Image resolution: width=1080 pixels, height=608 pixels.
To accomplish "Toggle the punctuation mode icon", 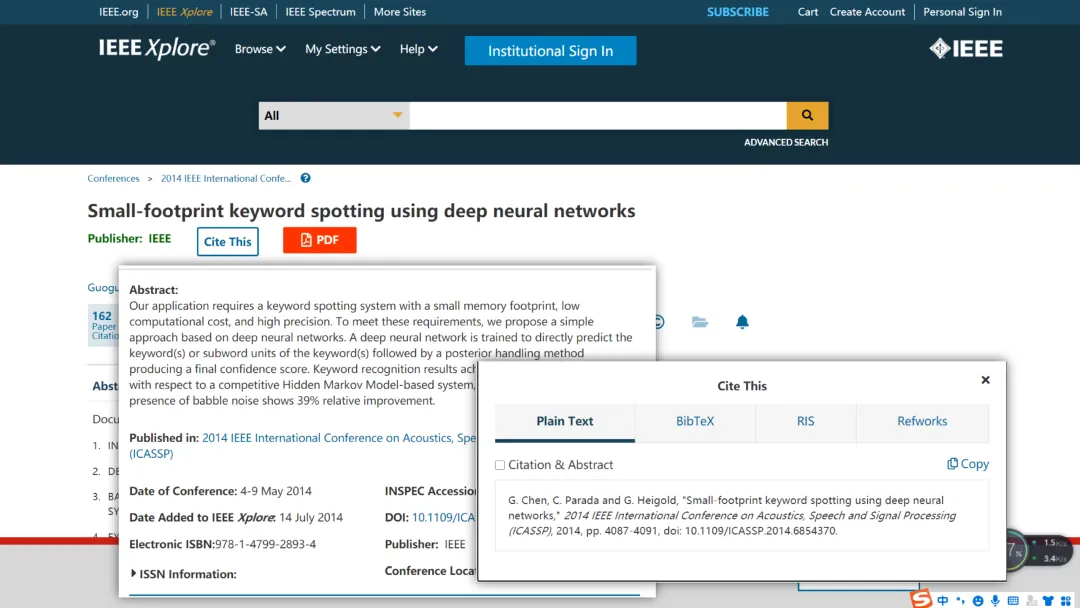I will pyautogui.click(x=961, y=600).
